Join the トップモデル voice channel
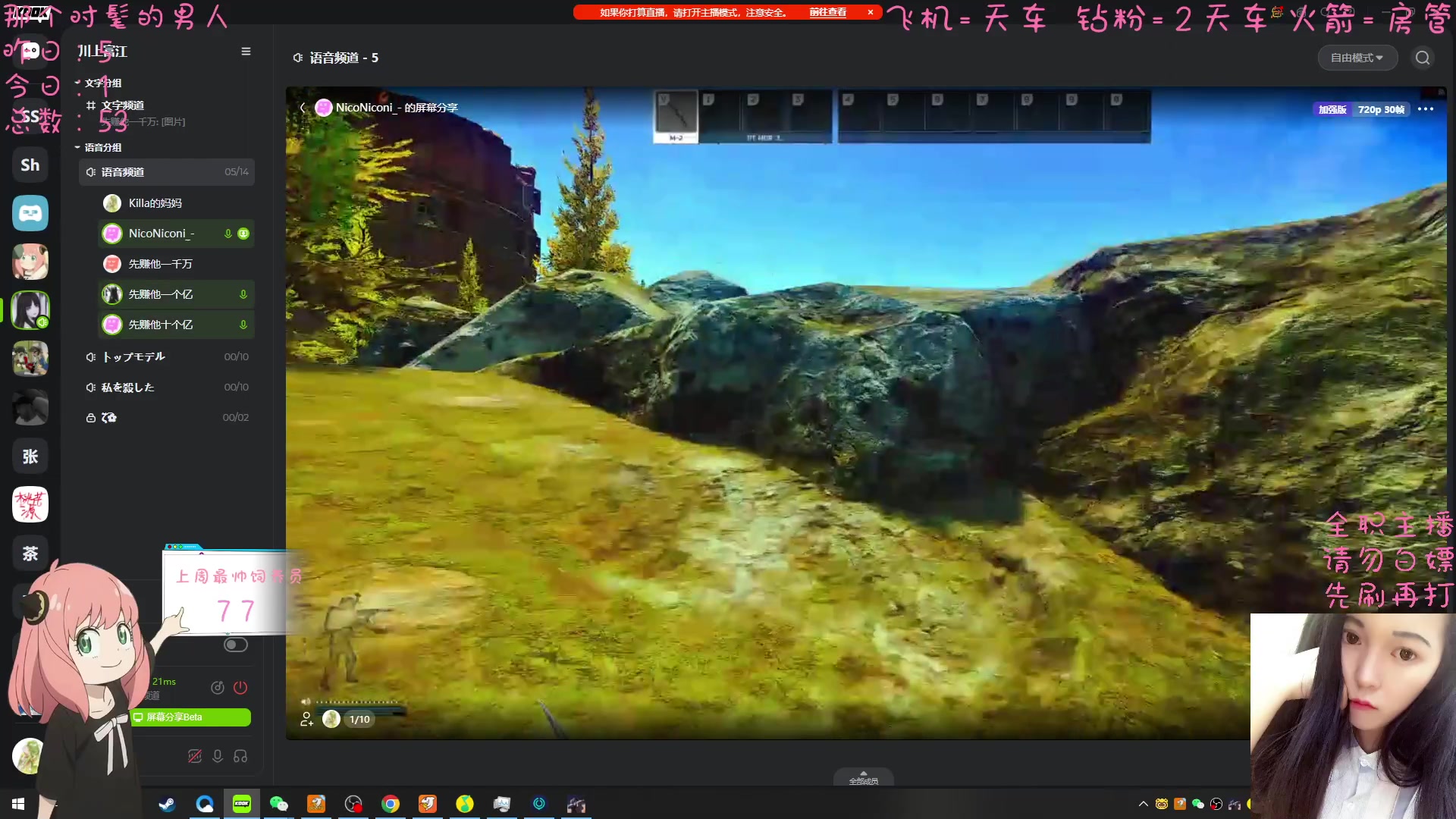The image size is (1456, 819). 167,356
